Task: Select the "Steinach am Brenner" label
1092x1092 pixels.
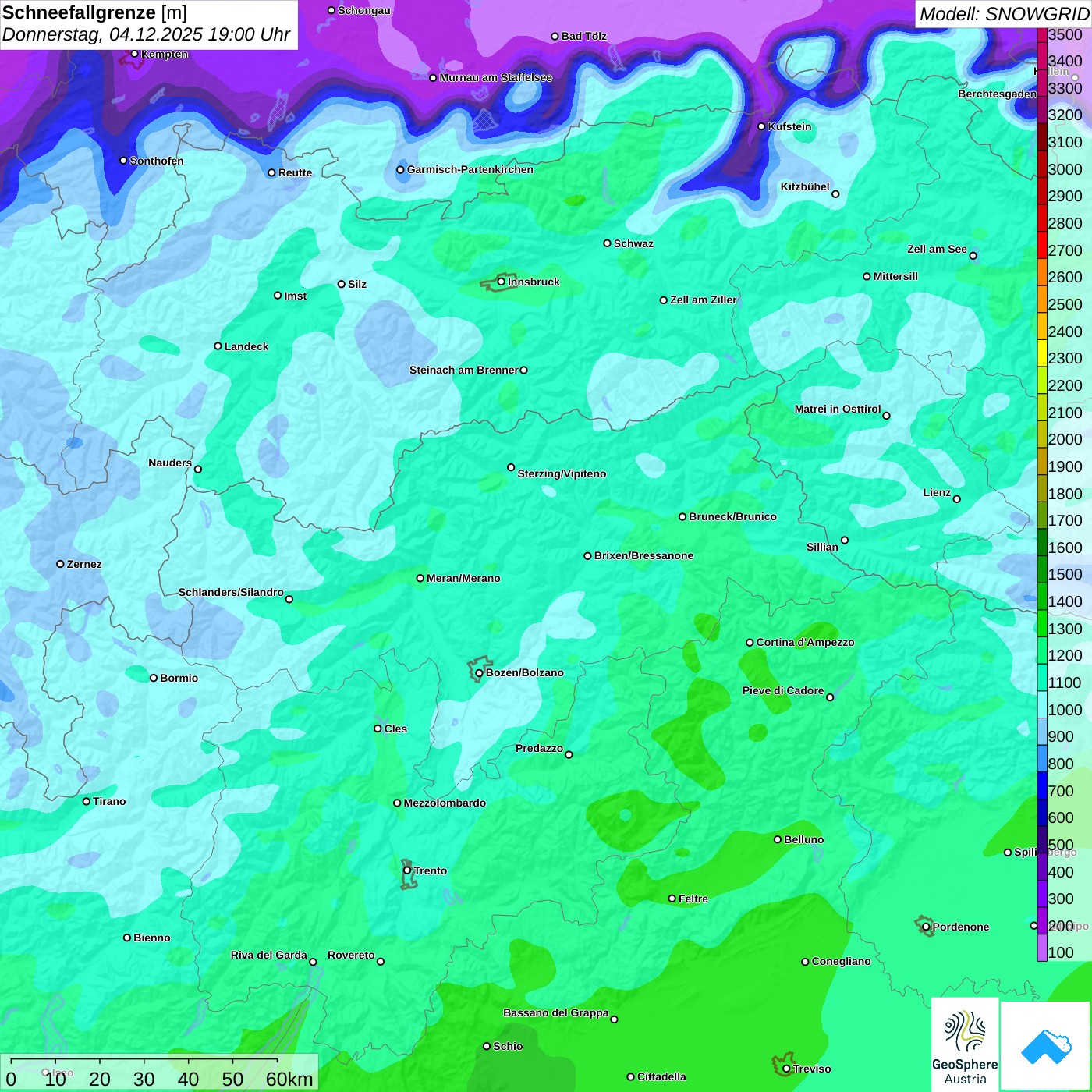Action: (x=464, y=370)
